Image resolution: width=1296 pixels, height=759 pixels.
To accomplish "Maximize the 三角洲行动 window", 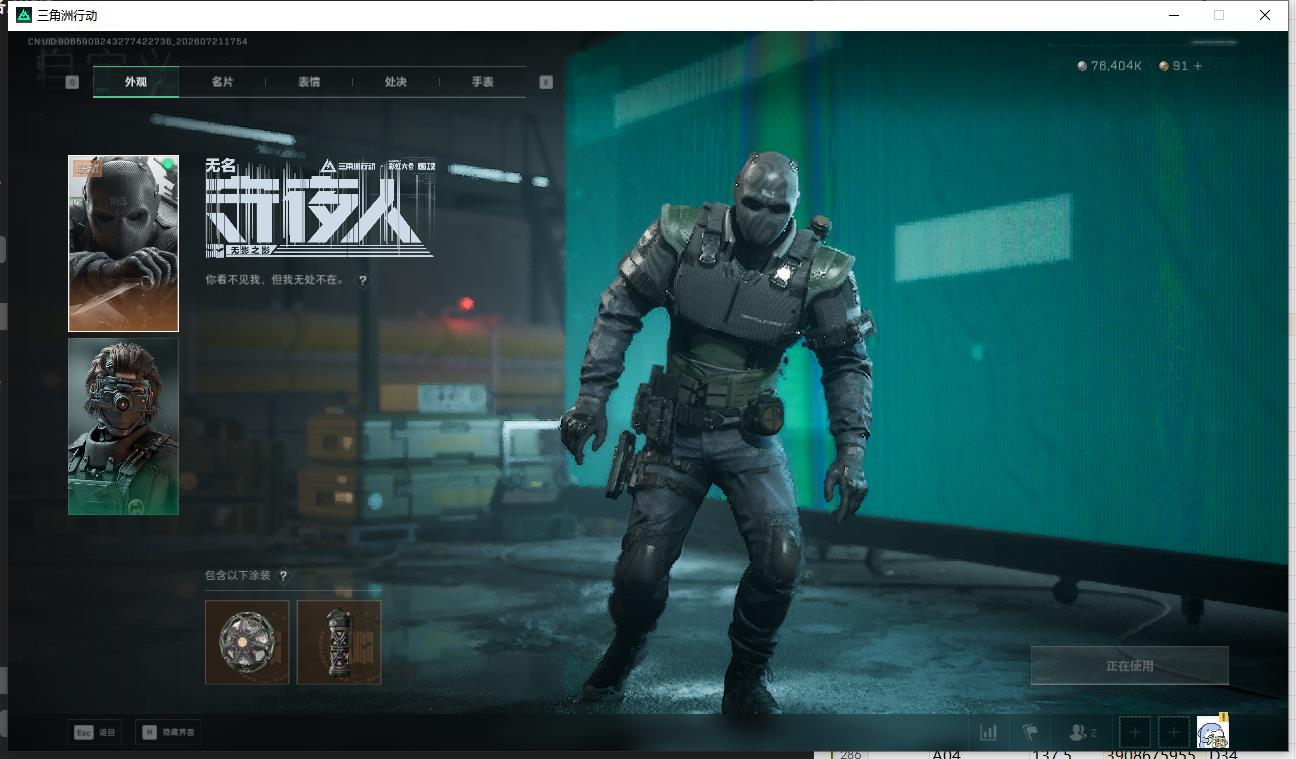I will (1219, 15).
